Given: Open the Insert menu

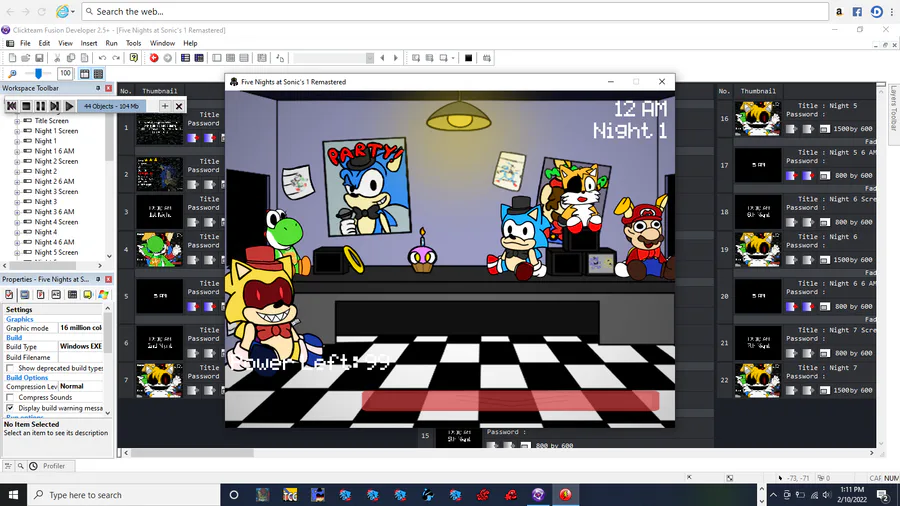Looking at the screenshot, I should [x=88, y=43].
